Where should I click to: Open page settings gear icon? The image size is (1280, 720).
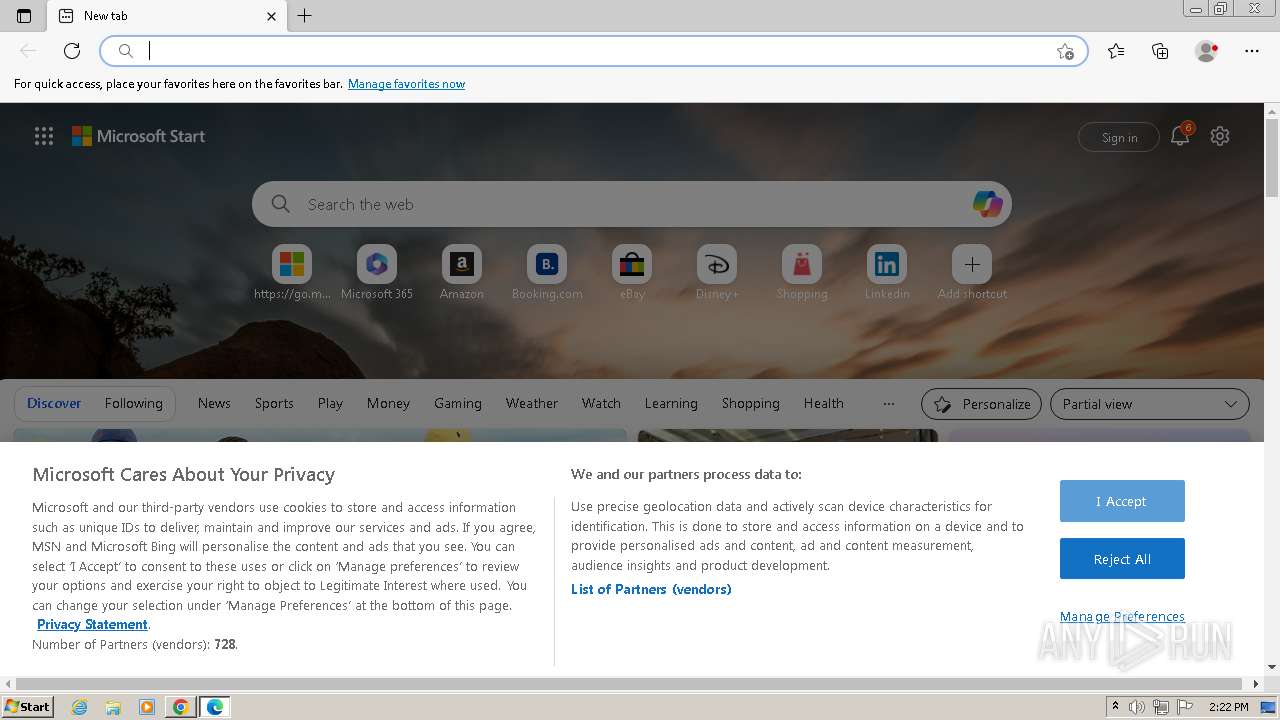pos(1220,136)
